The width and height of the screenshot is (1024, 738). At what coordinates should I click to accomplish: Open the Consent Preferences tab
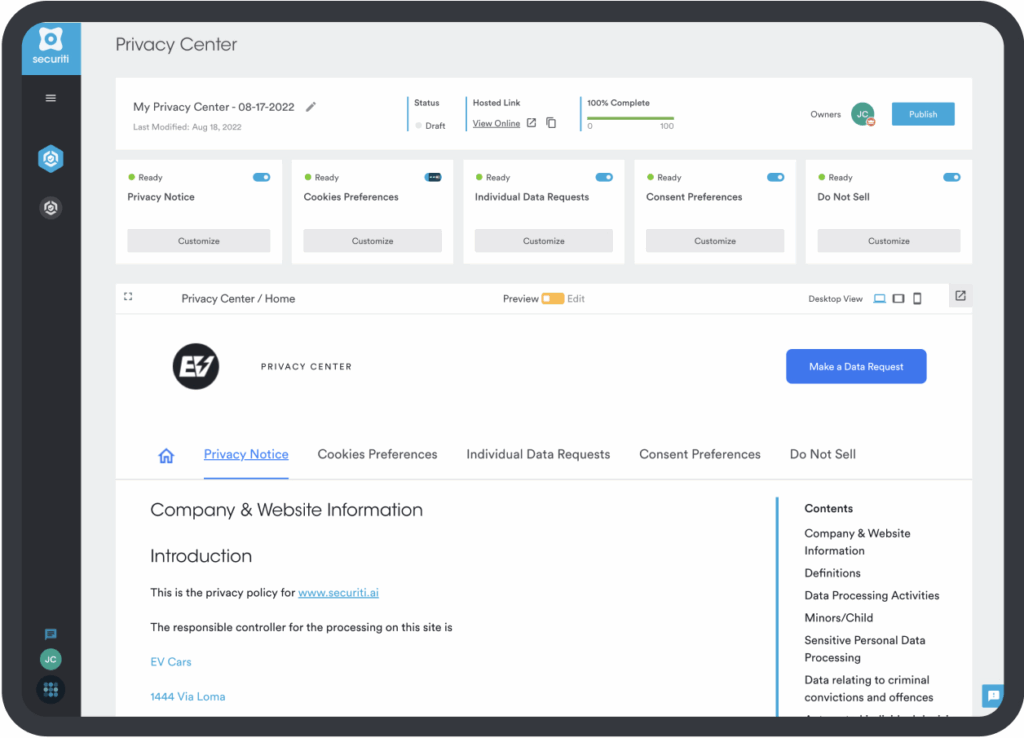699,454
